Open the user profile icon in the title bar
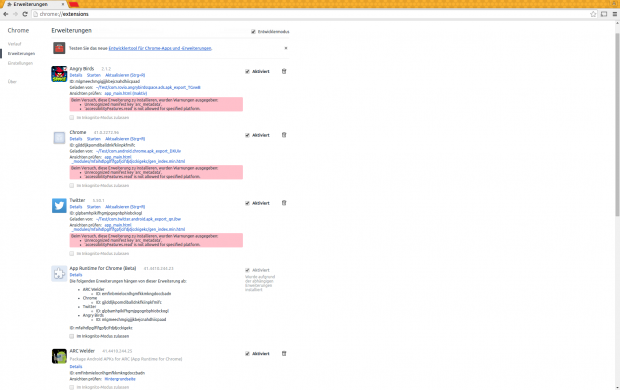The height and width of the screenshot is (390, 620). point(614,3)
